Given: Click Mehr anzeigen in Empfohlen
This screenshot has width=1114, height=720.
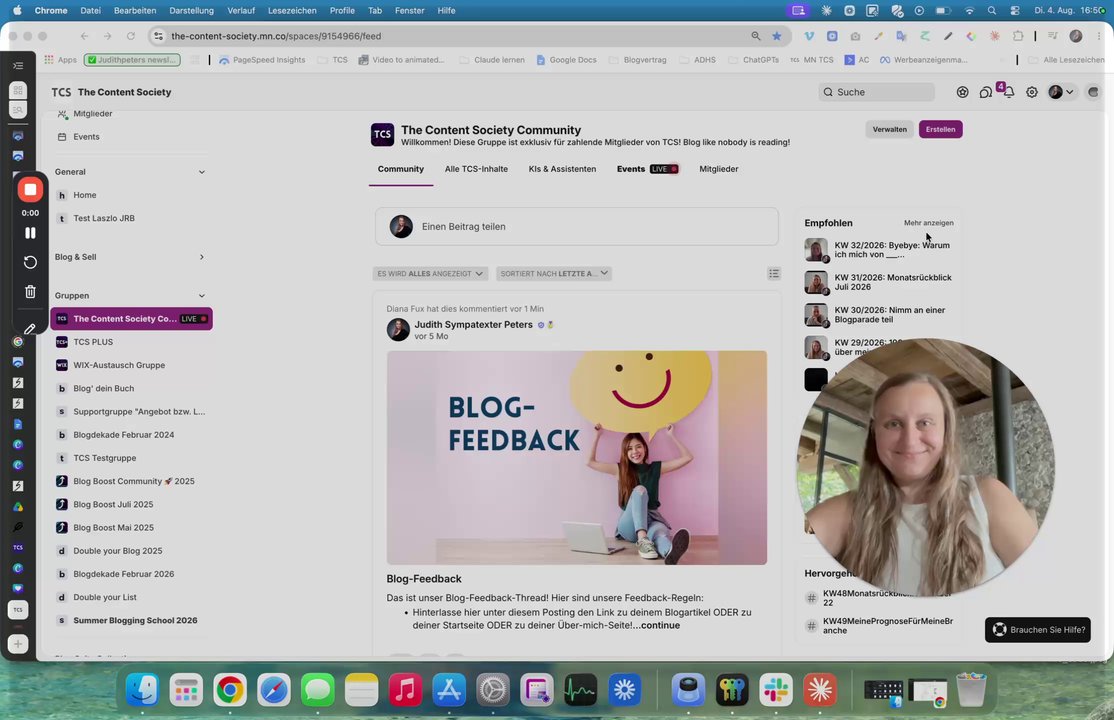Looking at the screenshot, I should pos(929,223).
